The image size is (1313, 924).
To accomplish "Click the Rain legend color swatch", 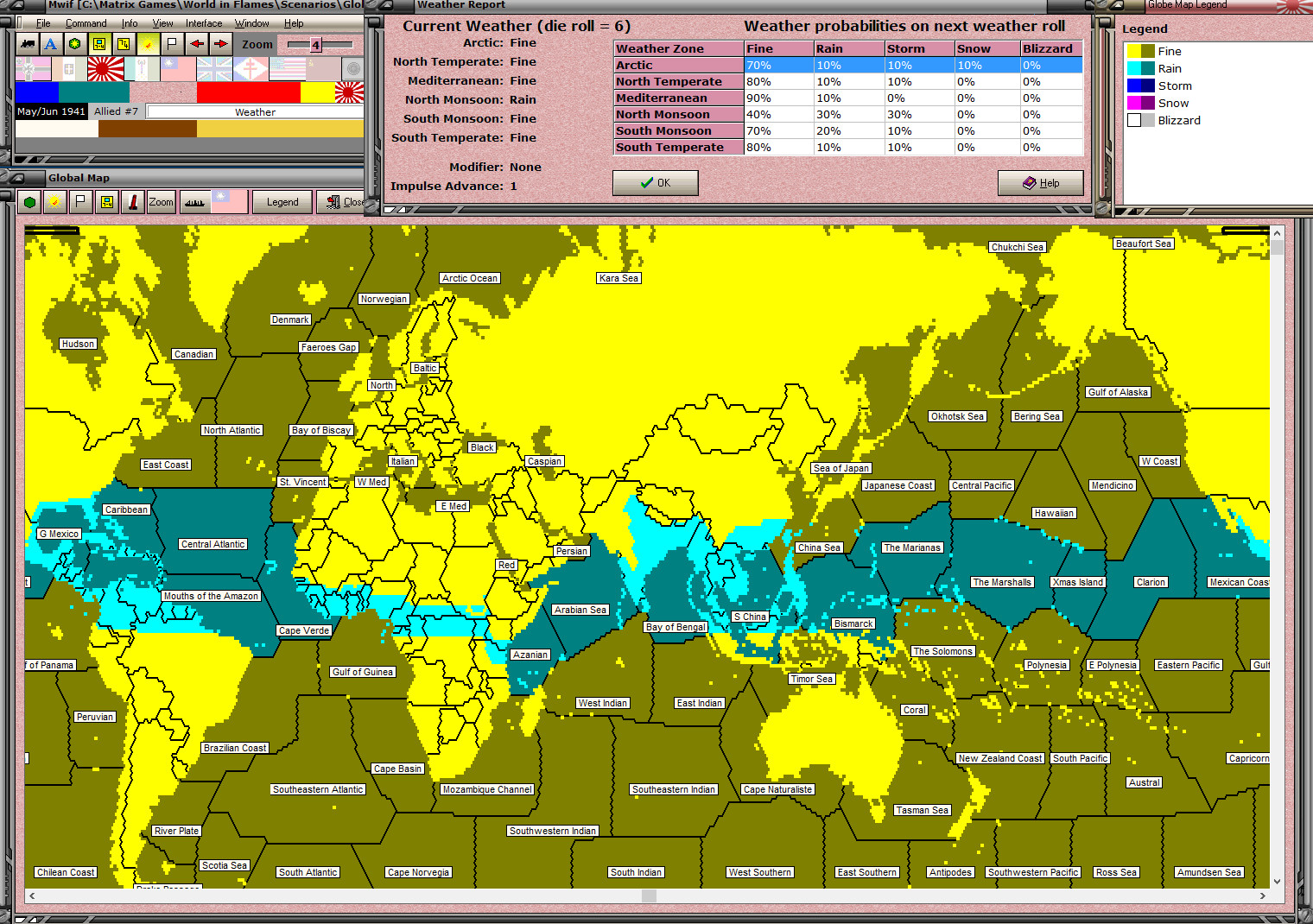I will pyautogui.click(x=1140, y=68).
